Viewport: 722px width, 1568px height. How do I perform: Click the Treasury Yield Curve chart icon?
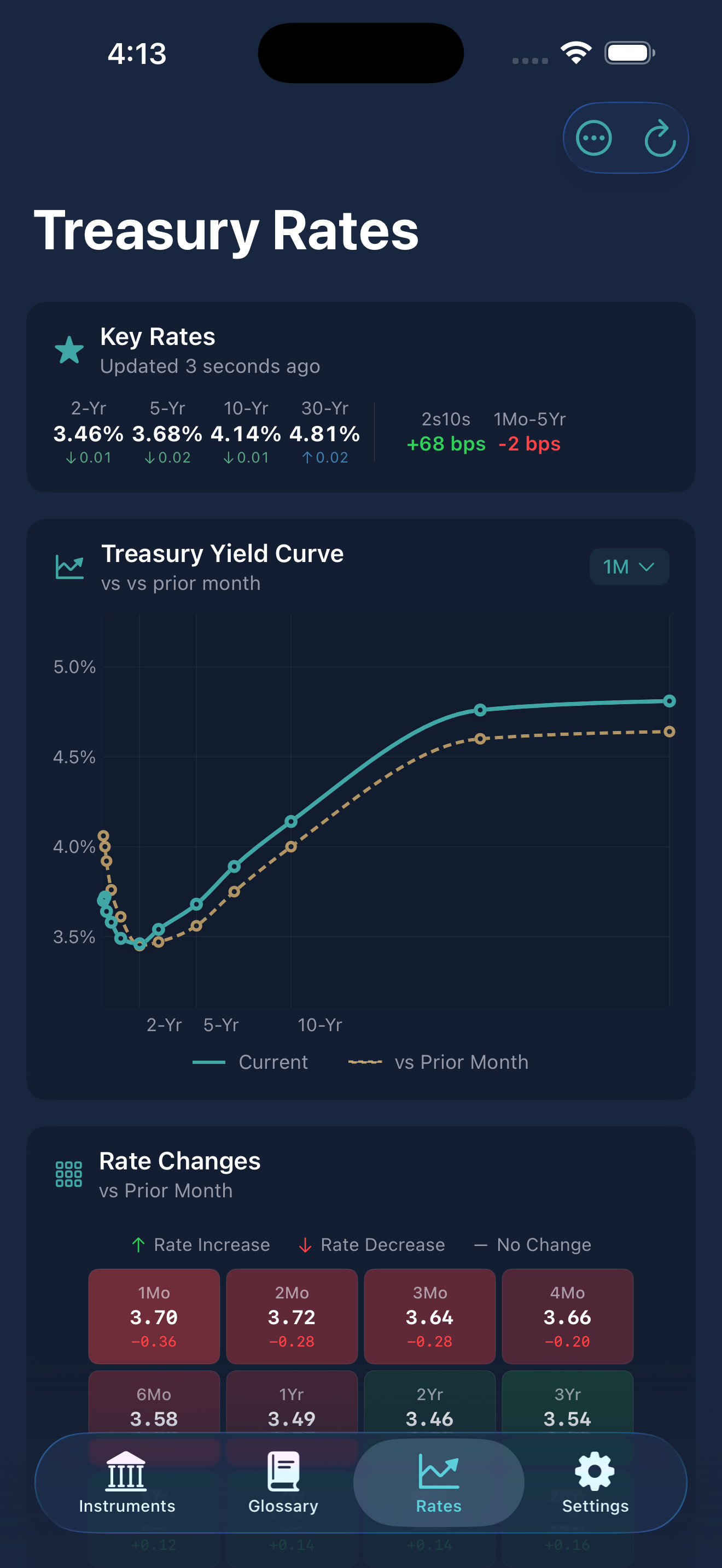[x=69, y=566]
